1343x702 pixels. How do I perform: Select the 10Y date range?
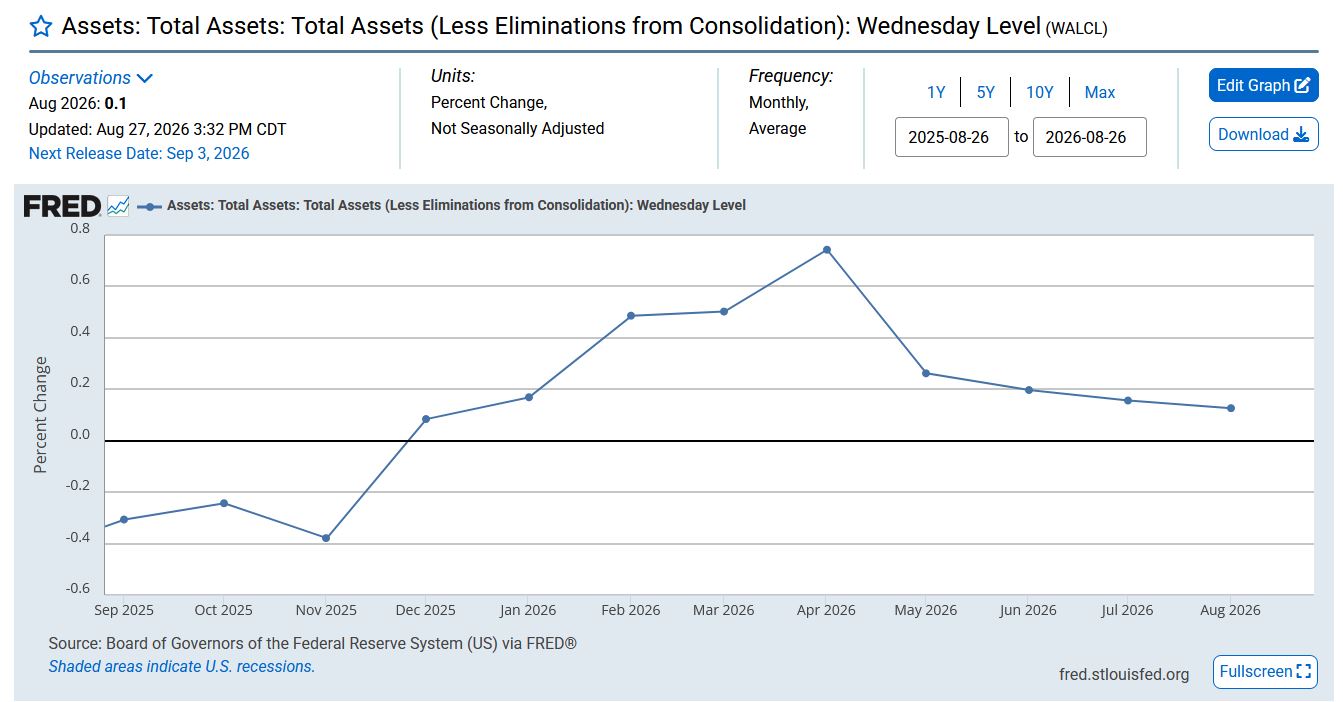pos(1040,92)
